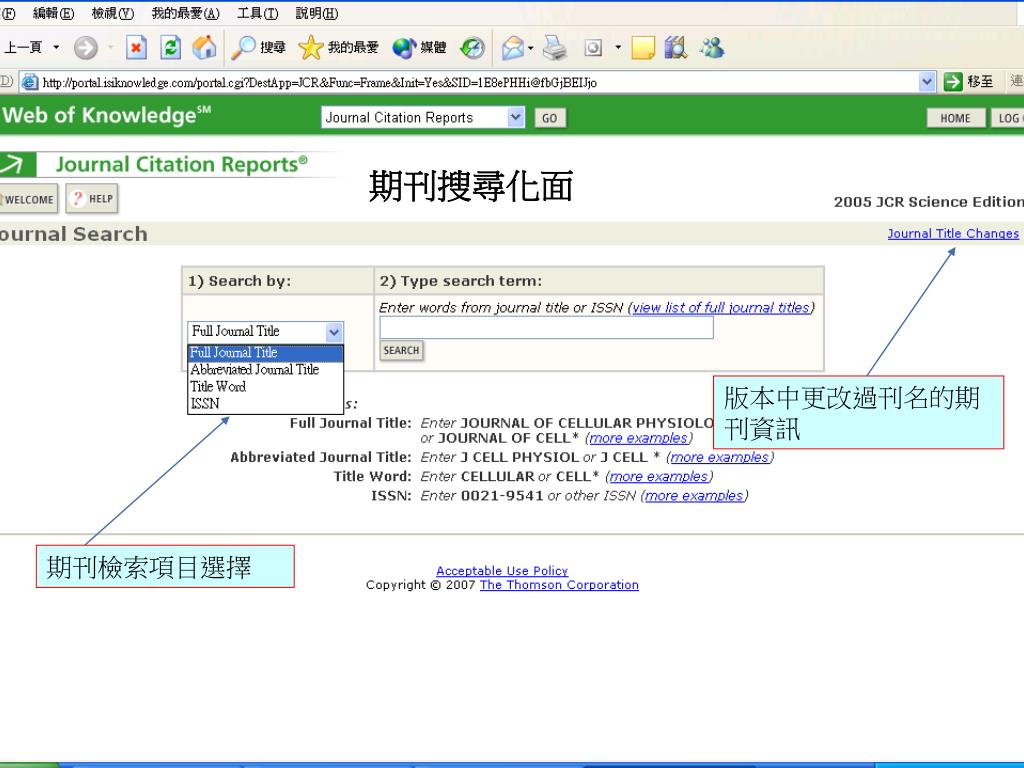The width and height of the screenshot is (1024, 768).
Task: Open the back button history dropdown arrow
Action: pyautogui.click(x=56, y=47)
